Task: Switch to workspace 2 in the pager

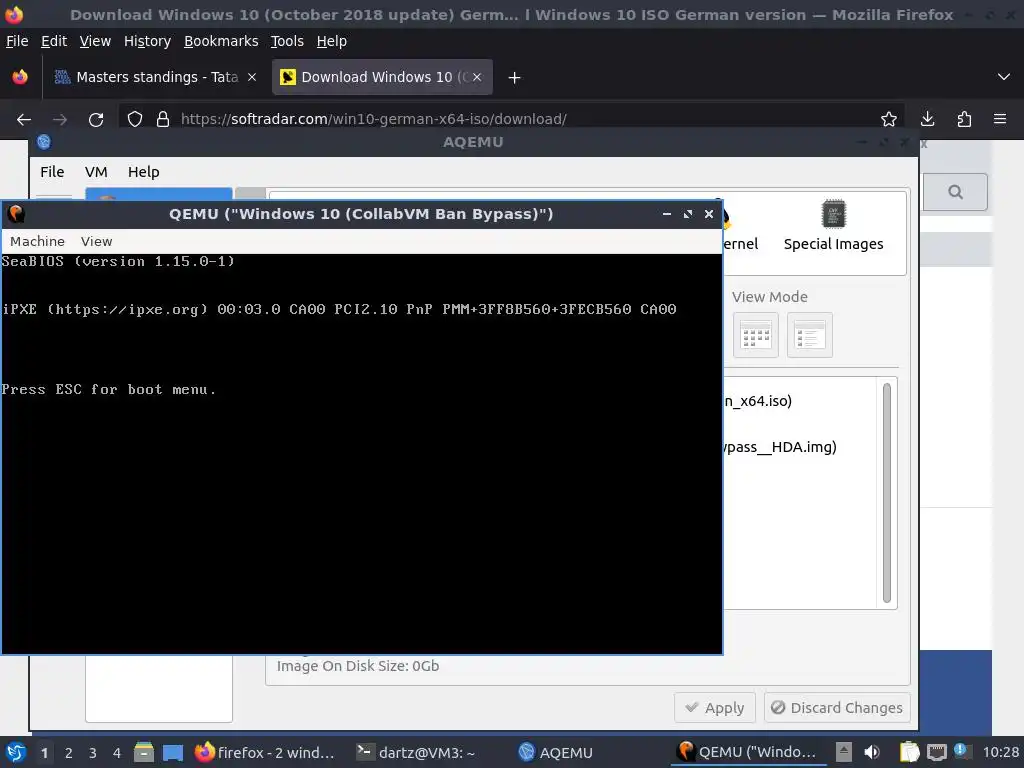Action: tap(69, 753)
